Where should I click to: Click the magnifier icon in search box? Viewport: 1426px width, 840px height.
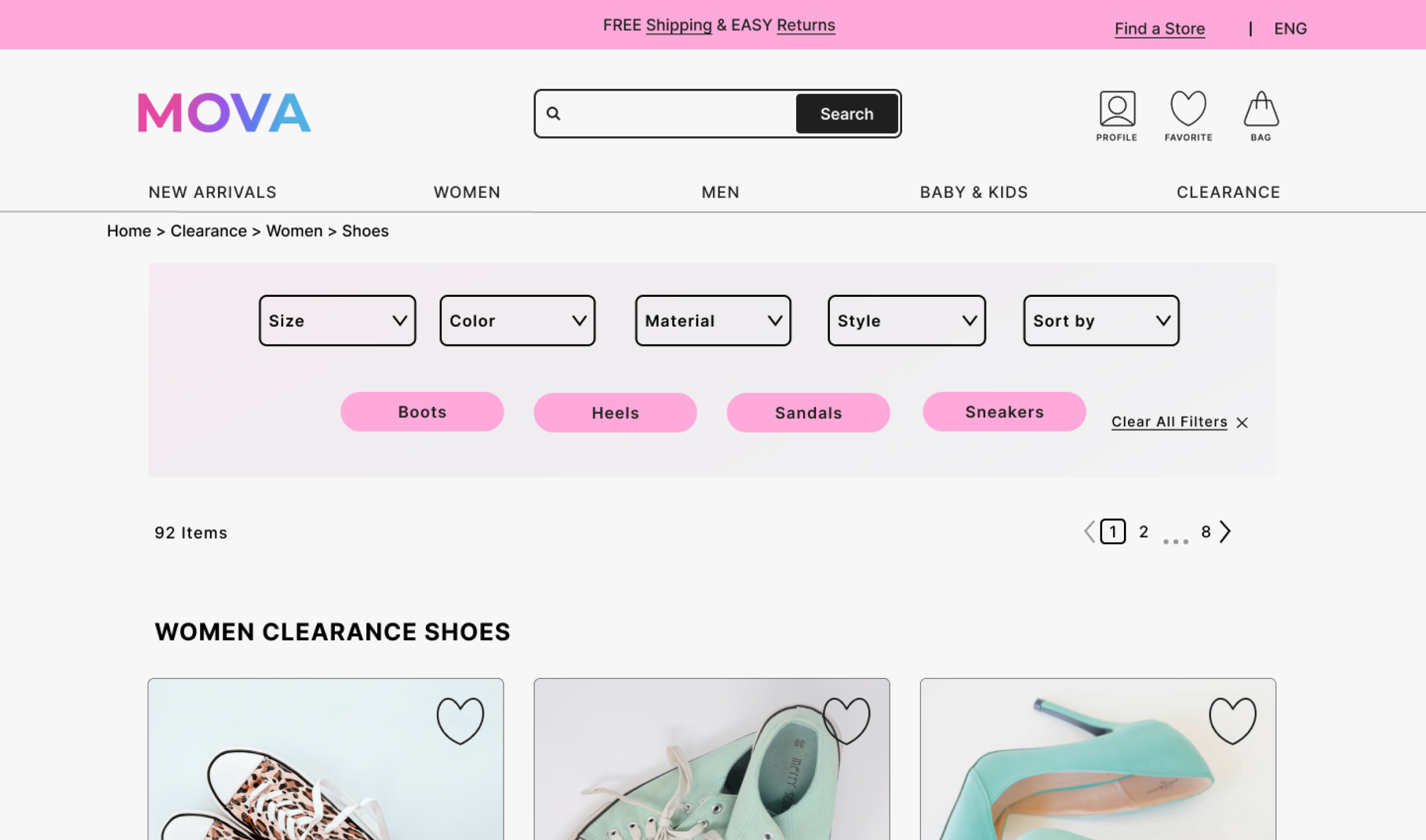(x=553, y=113)
